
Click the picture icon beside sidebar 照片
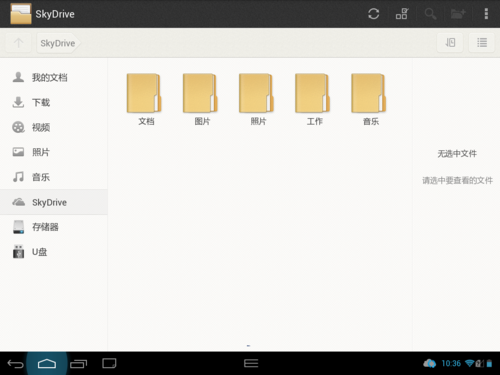point(18,152)
